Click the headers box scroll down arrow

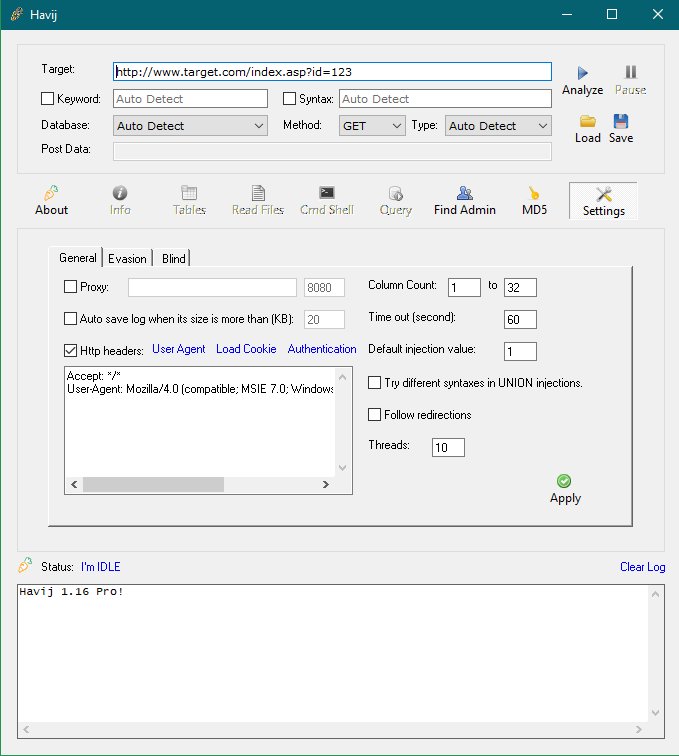pyautogui.click(x=342, y=467)
